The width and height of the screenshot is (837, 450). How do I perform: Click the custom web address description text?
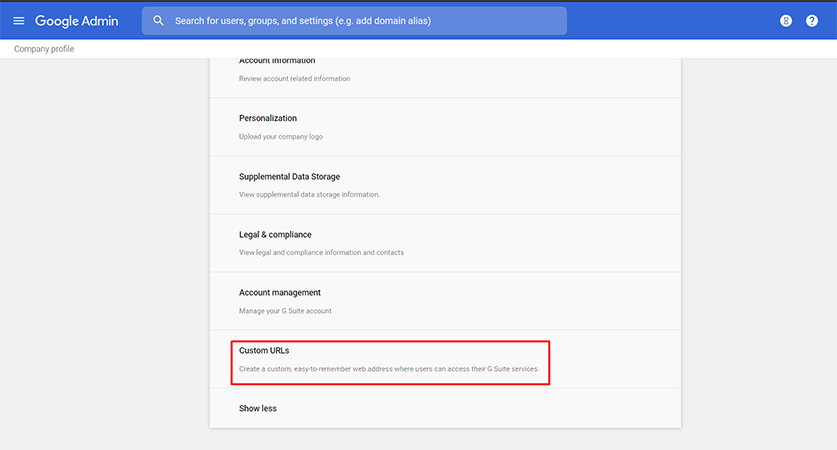(x=389, y=369)
